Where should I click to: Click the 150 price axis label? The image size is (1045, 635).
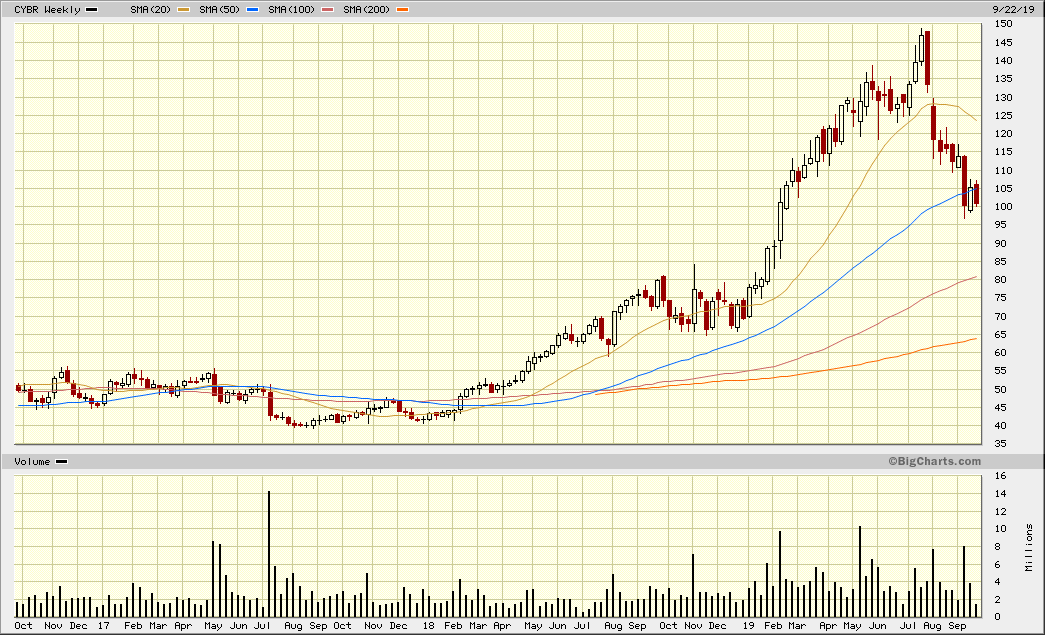1003,23
